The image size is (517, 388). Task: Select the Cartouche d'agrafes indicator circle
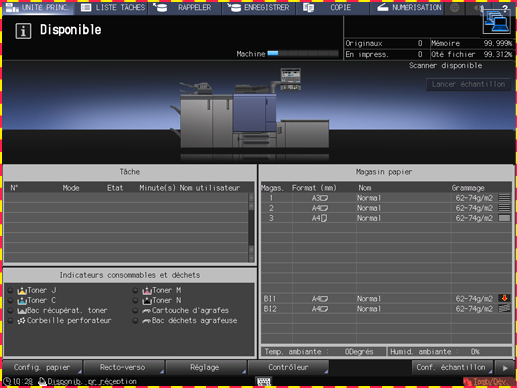pos(135,311)
